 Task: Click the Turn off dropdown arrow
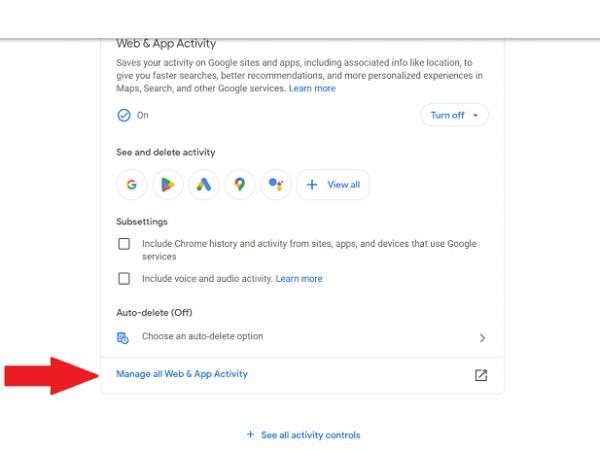pyautogui.click(x=475, y=115)
